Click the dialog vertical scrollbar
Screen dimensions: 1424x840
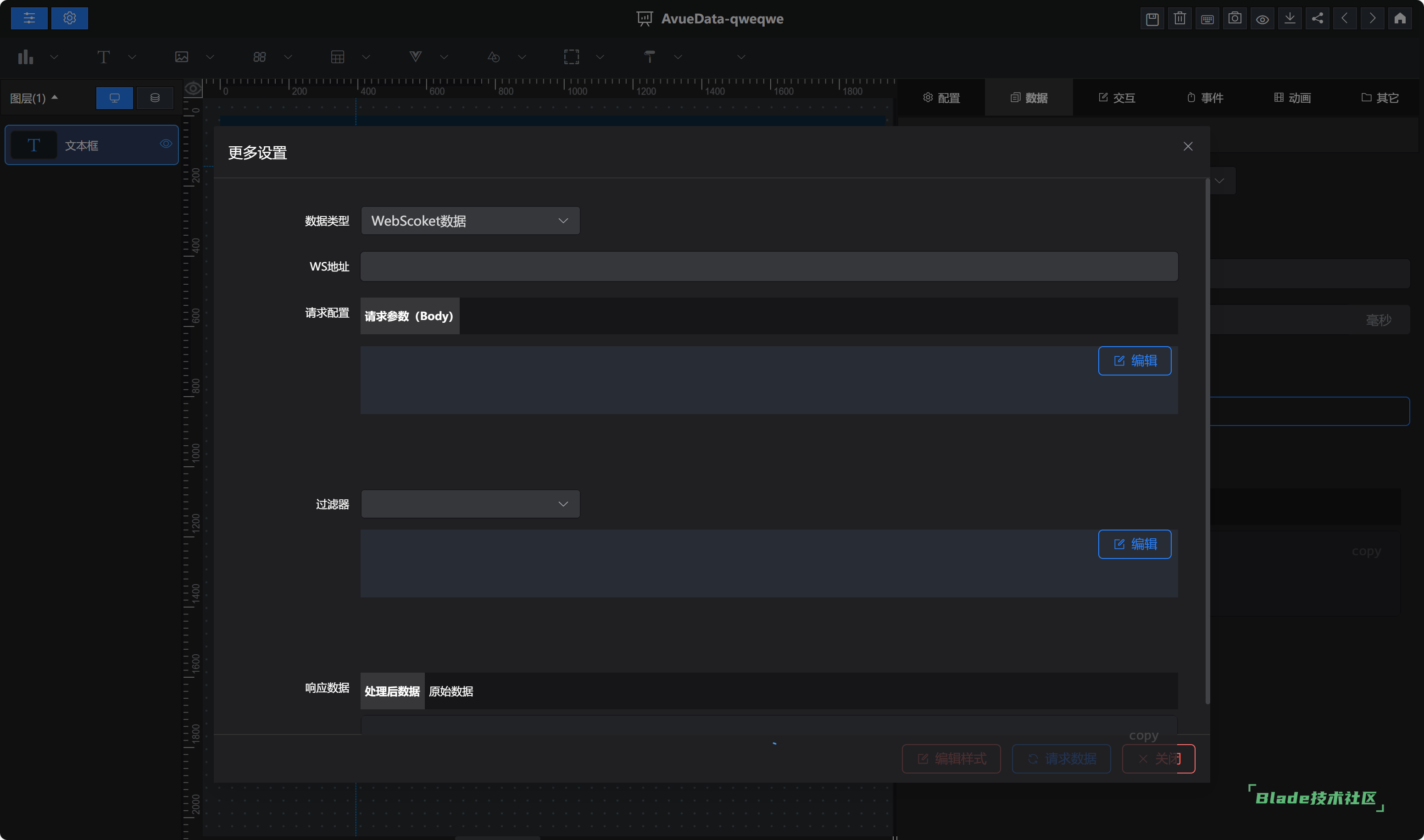[1207, 442]
